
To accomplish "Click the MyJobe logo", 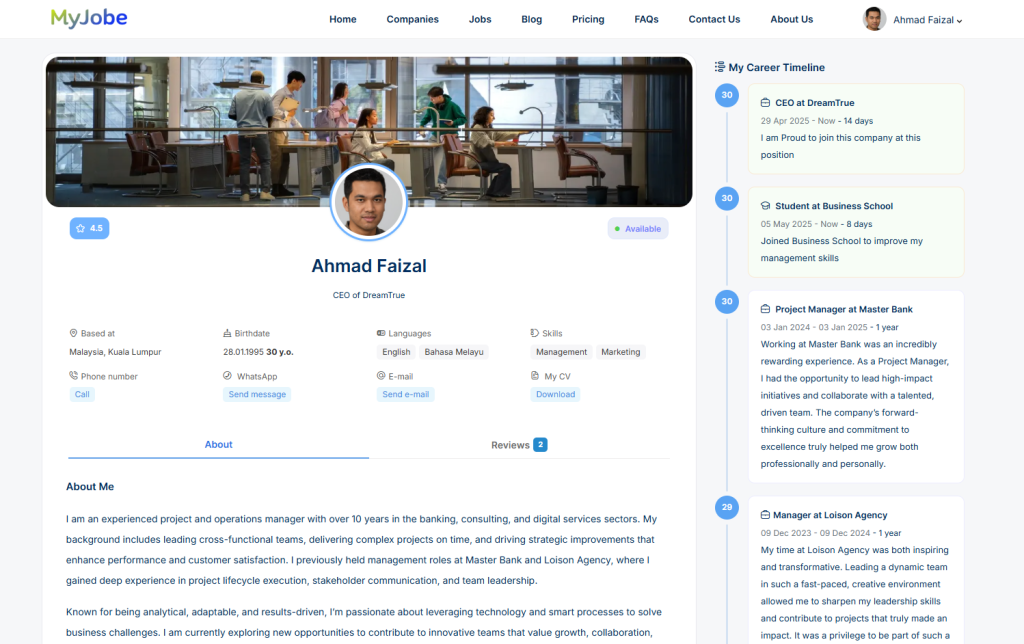I will (89, 18).
